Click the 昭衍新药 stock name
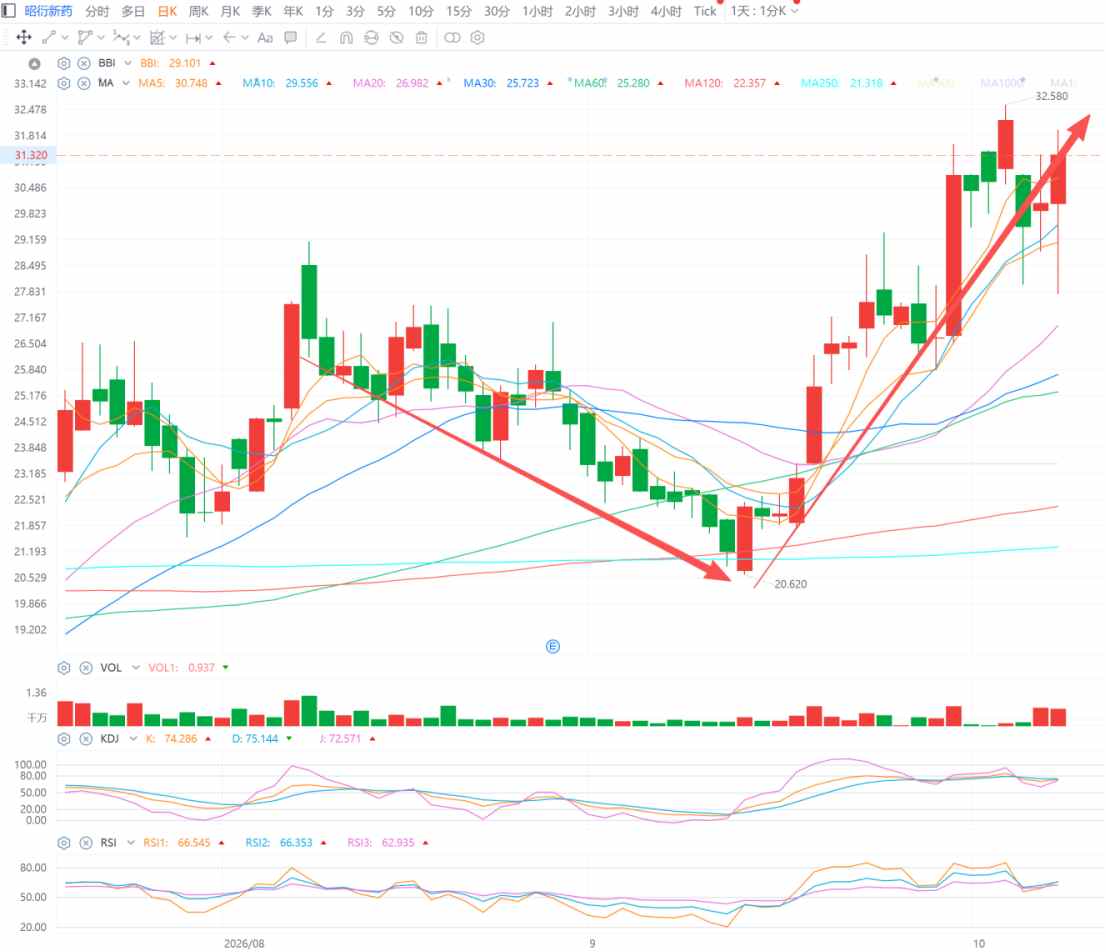Image resolution: width=1106 pixels, height=952 pixels. click(48, 11)
